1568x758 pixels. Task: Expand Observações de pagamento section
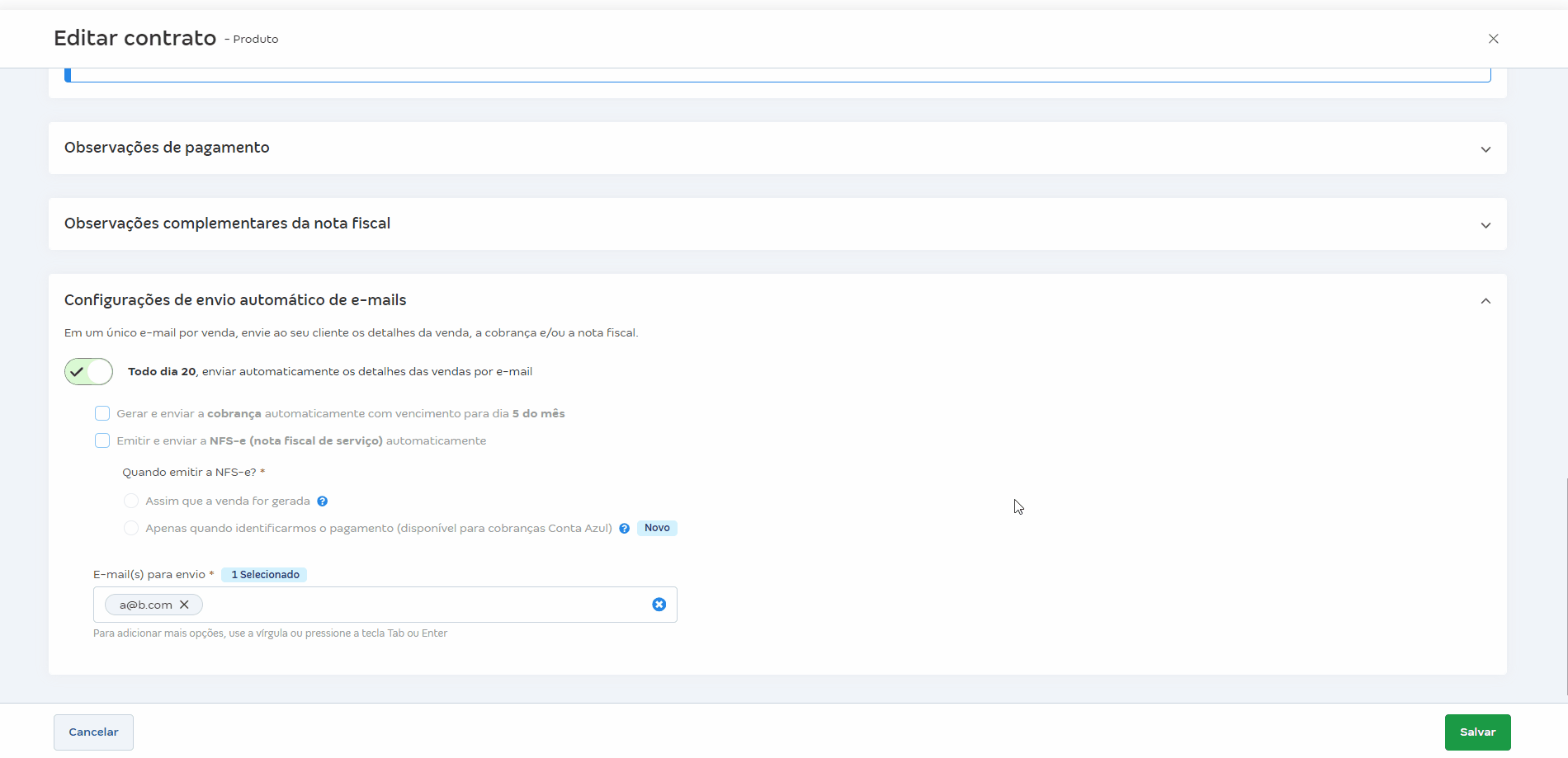click(x=1485, y=149)
